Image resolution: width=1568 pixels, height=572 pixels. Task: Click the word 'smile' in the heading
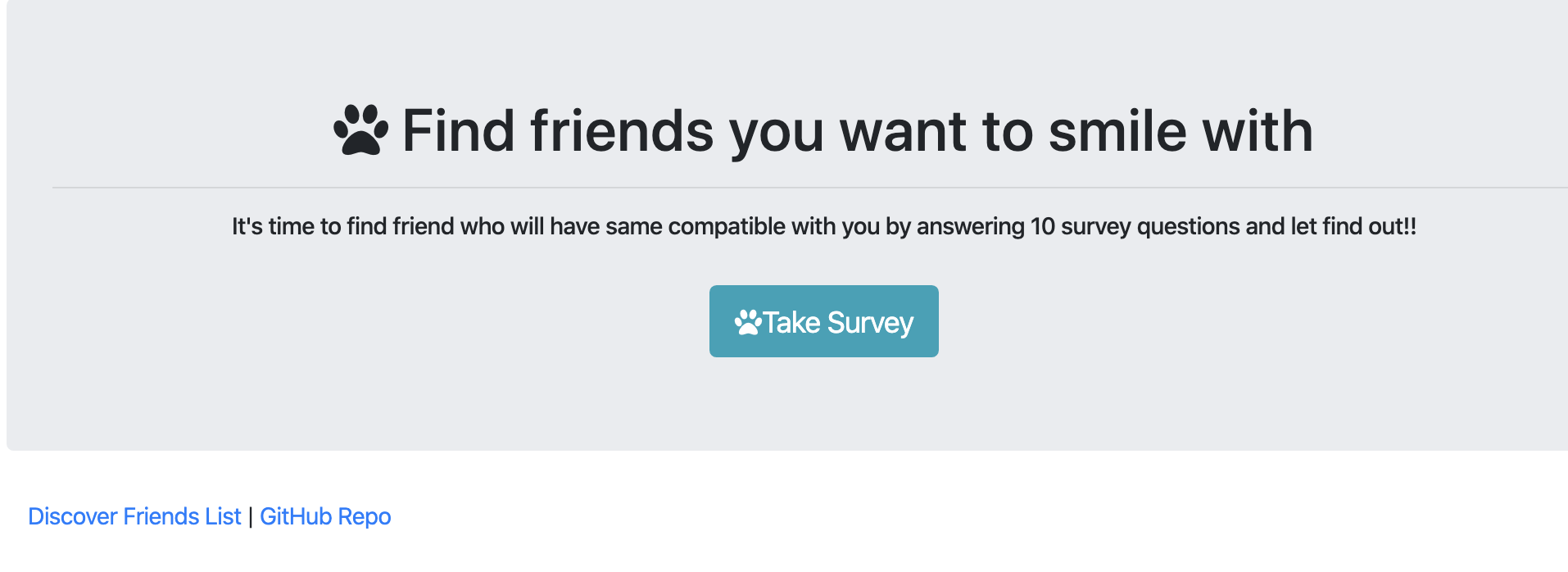(x=1117, y=131)
